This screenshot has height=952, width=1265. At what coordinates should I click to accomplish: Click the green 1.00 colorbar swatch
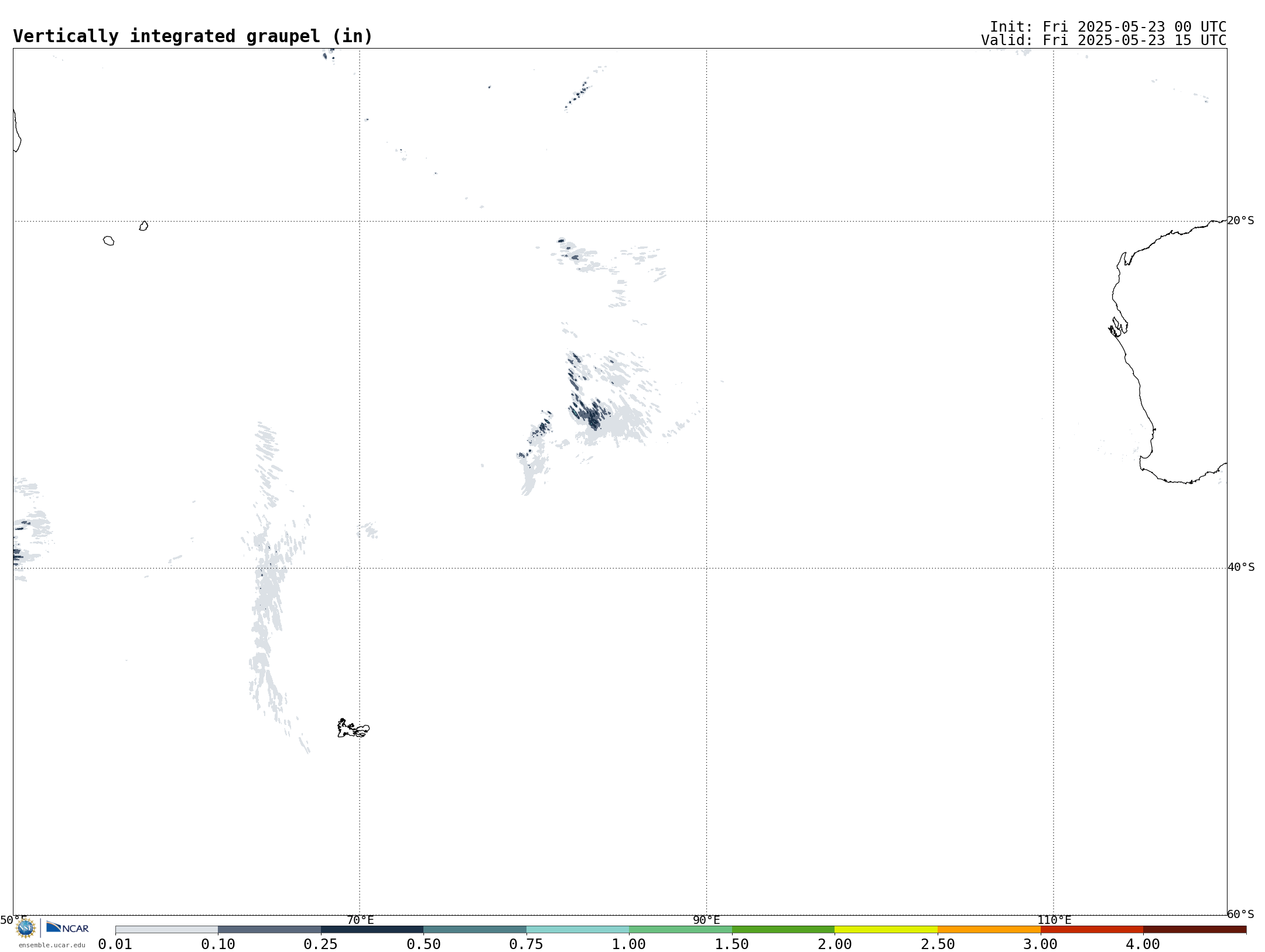point(681,930)
